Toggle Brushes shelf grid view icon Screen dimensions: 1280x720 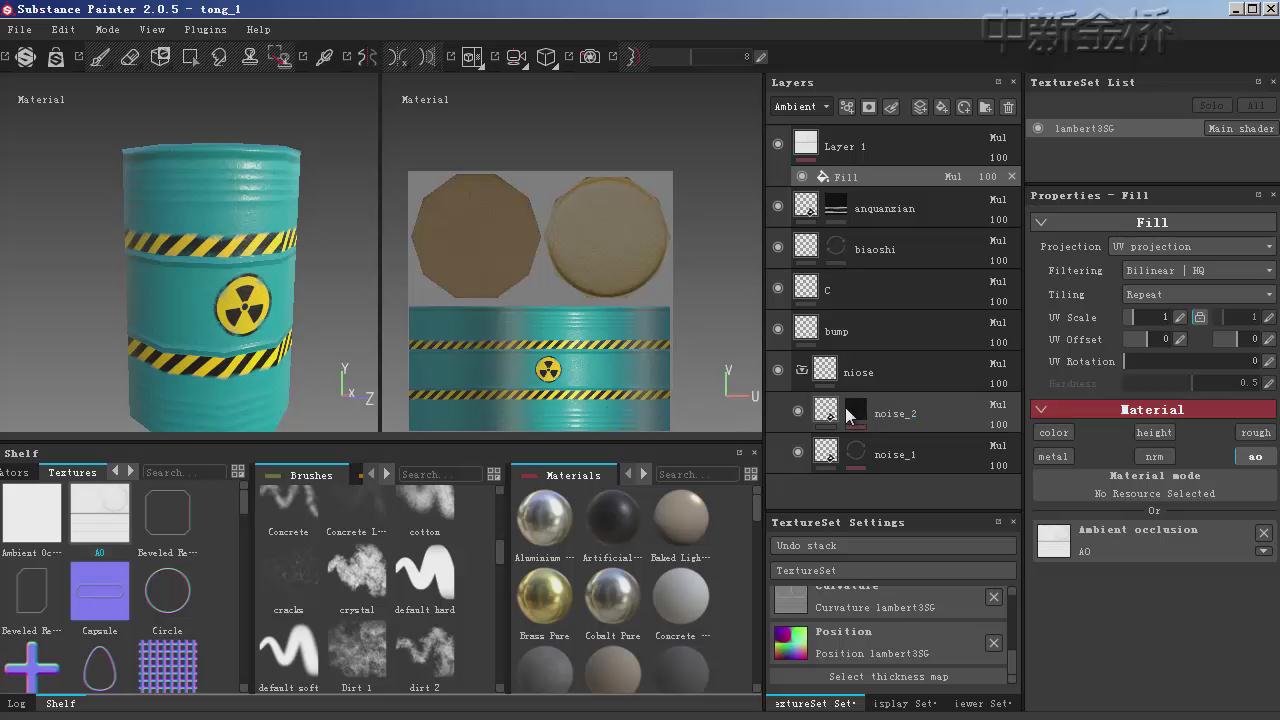(494, 474)
